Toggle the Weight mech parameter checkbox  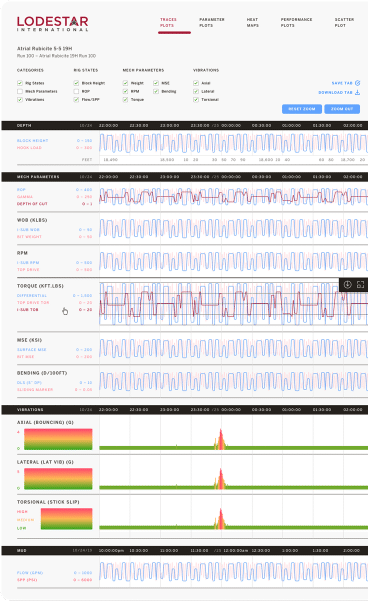[125, 83]
